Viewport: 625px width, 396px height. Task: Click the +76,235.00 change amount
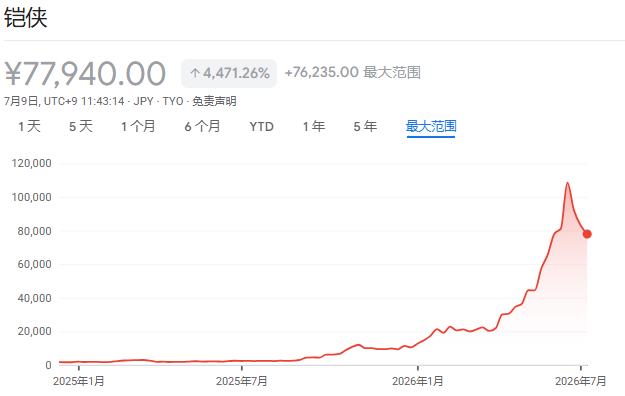tap(322, 72)
